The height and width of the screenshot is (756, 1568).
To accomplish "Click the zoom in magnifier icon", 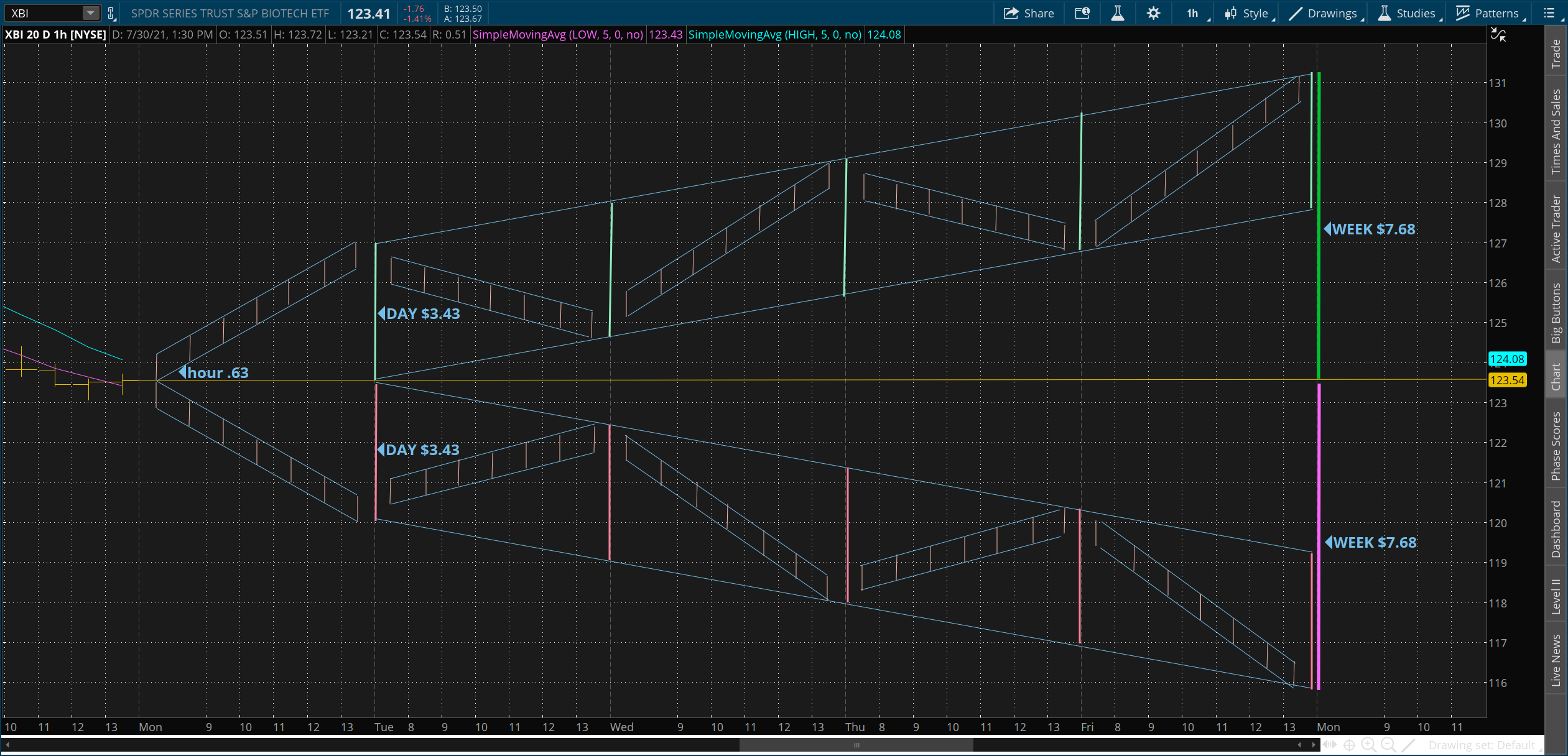I will [x=1368, y=745].
